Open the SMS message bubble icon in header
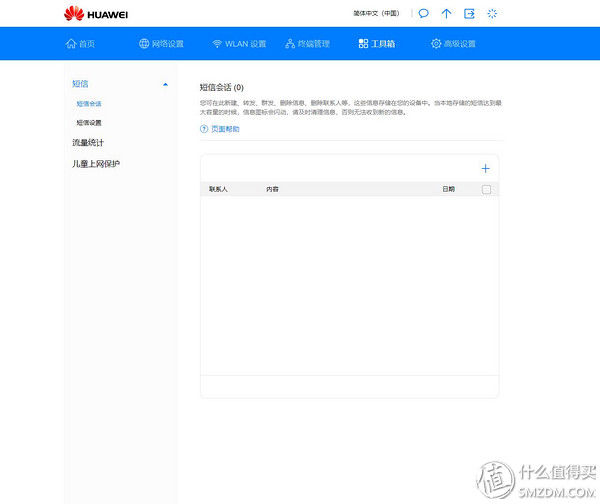This screenshot has width=600, height=504. (x=423, y=14)
